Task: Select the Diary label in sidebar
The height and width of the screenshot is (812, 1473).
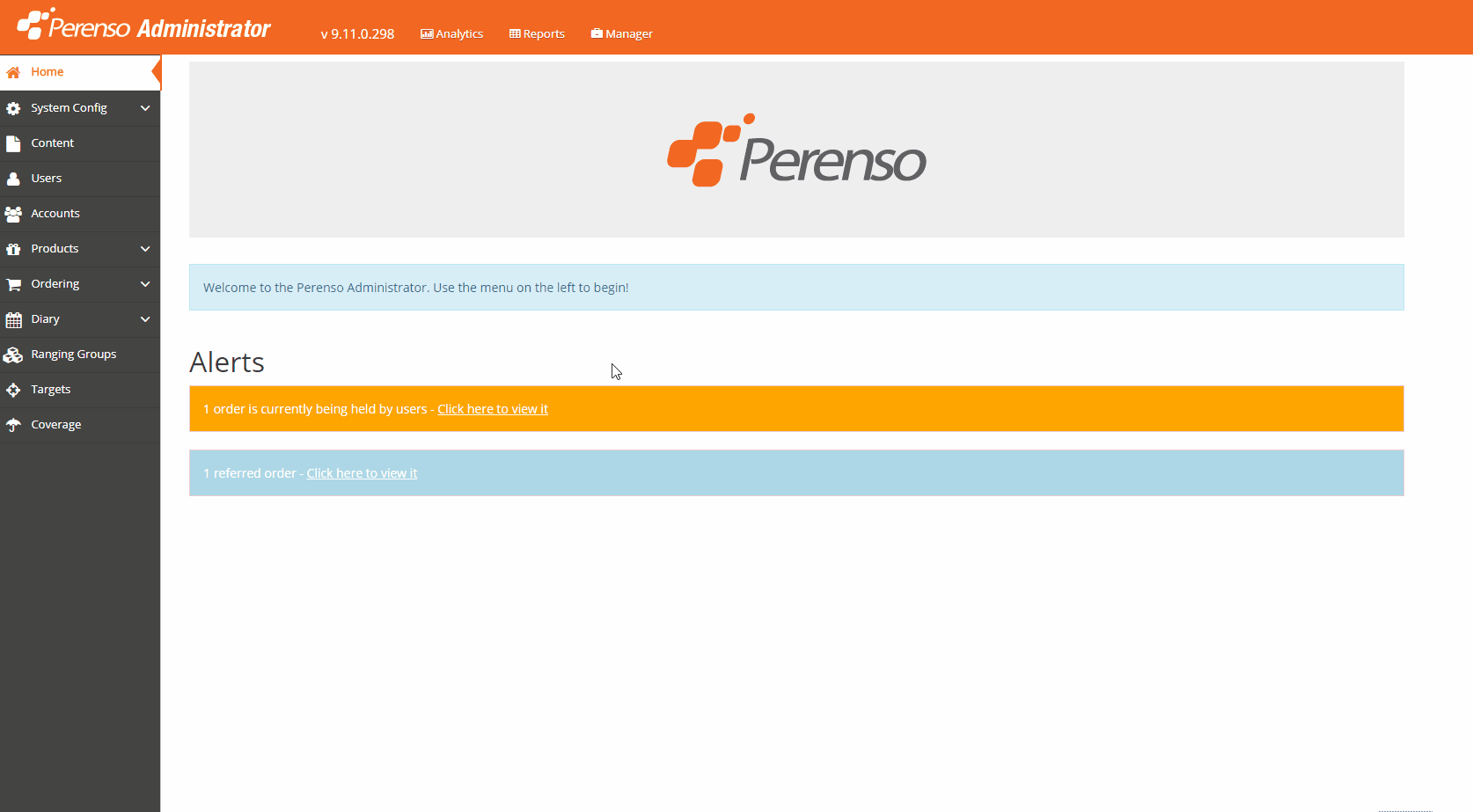Action: click(46, 319)
